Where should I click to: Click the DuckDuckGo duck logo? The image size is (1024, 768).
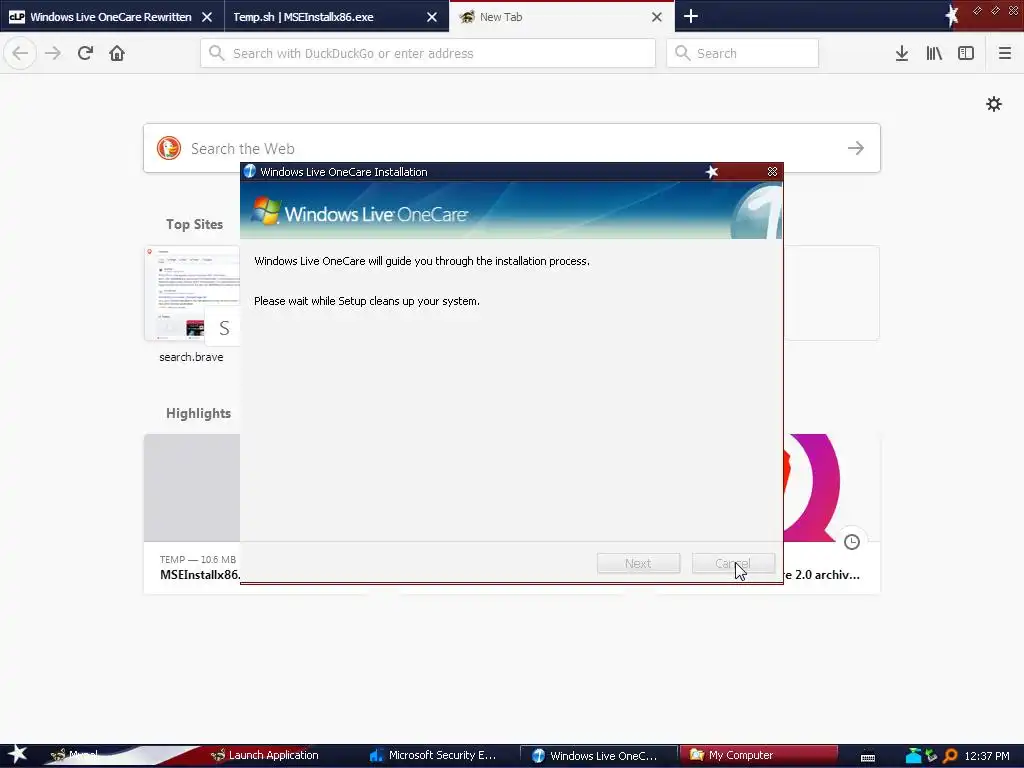pos(168,148)
